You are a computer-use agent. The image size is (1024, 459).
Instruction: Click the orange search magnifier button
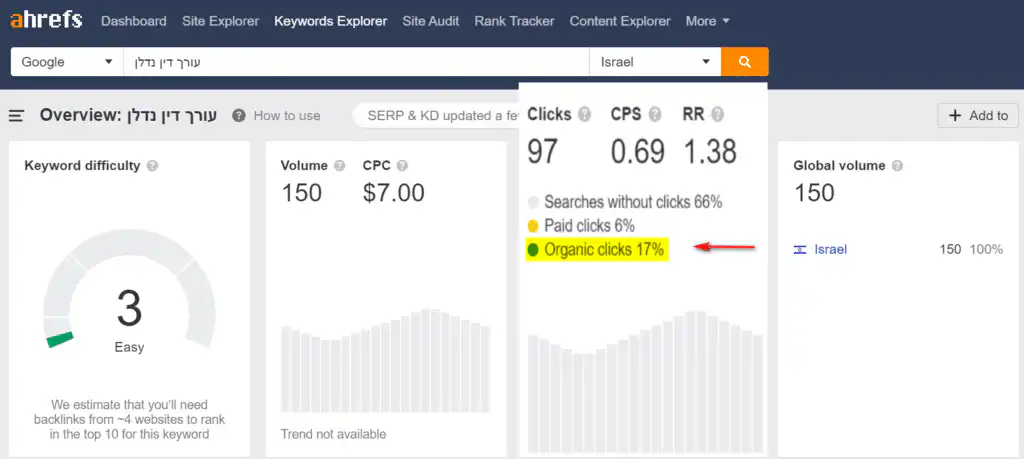[x=744, y=62]
